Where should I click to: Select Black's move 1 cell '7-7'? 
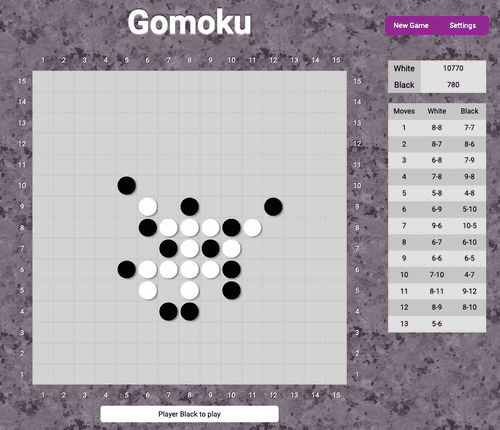[469, 127]
